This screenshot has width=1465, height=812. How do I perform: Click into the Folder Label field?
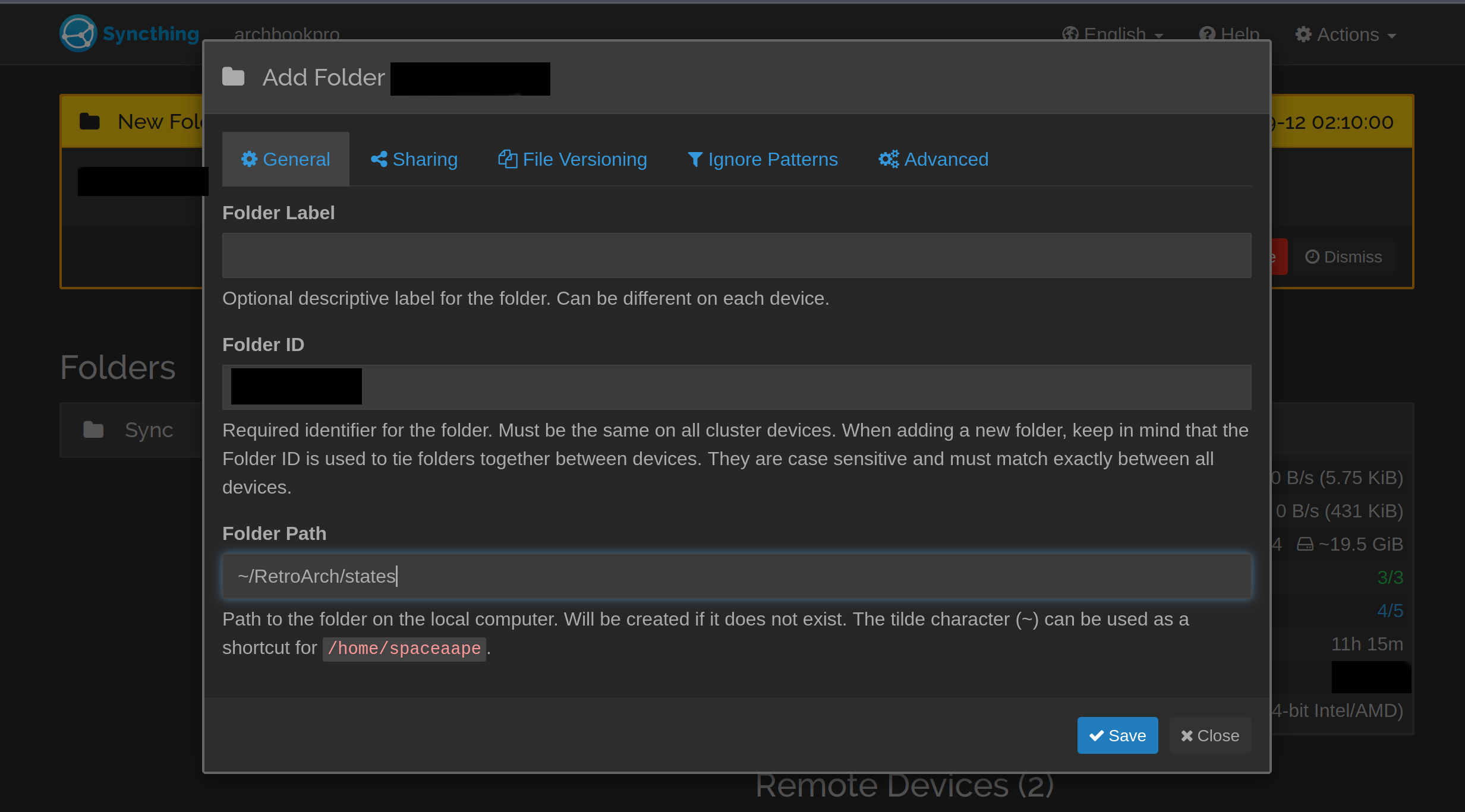tap(736, 255)
